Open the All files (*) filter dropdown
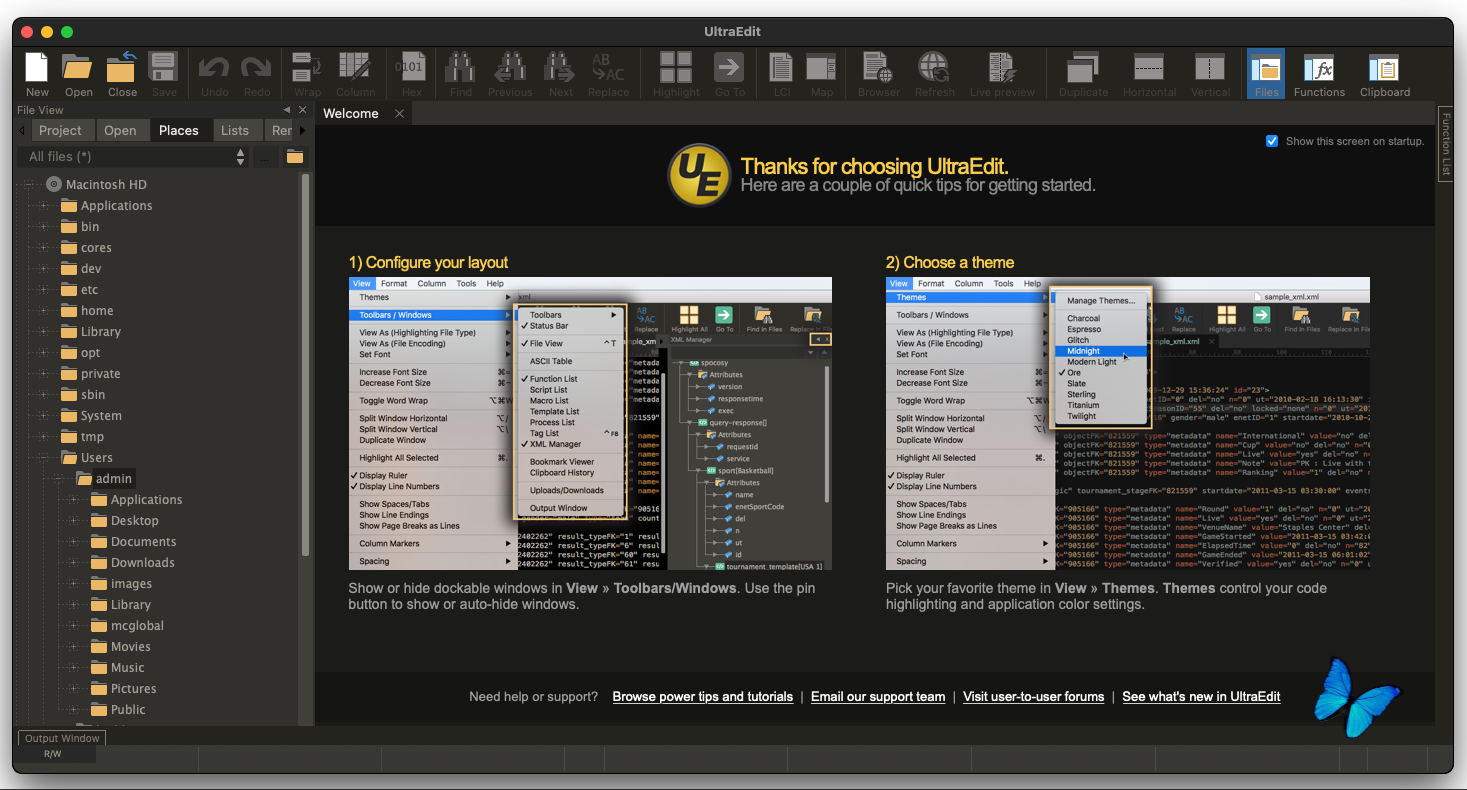 [x=134, y=157]
